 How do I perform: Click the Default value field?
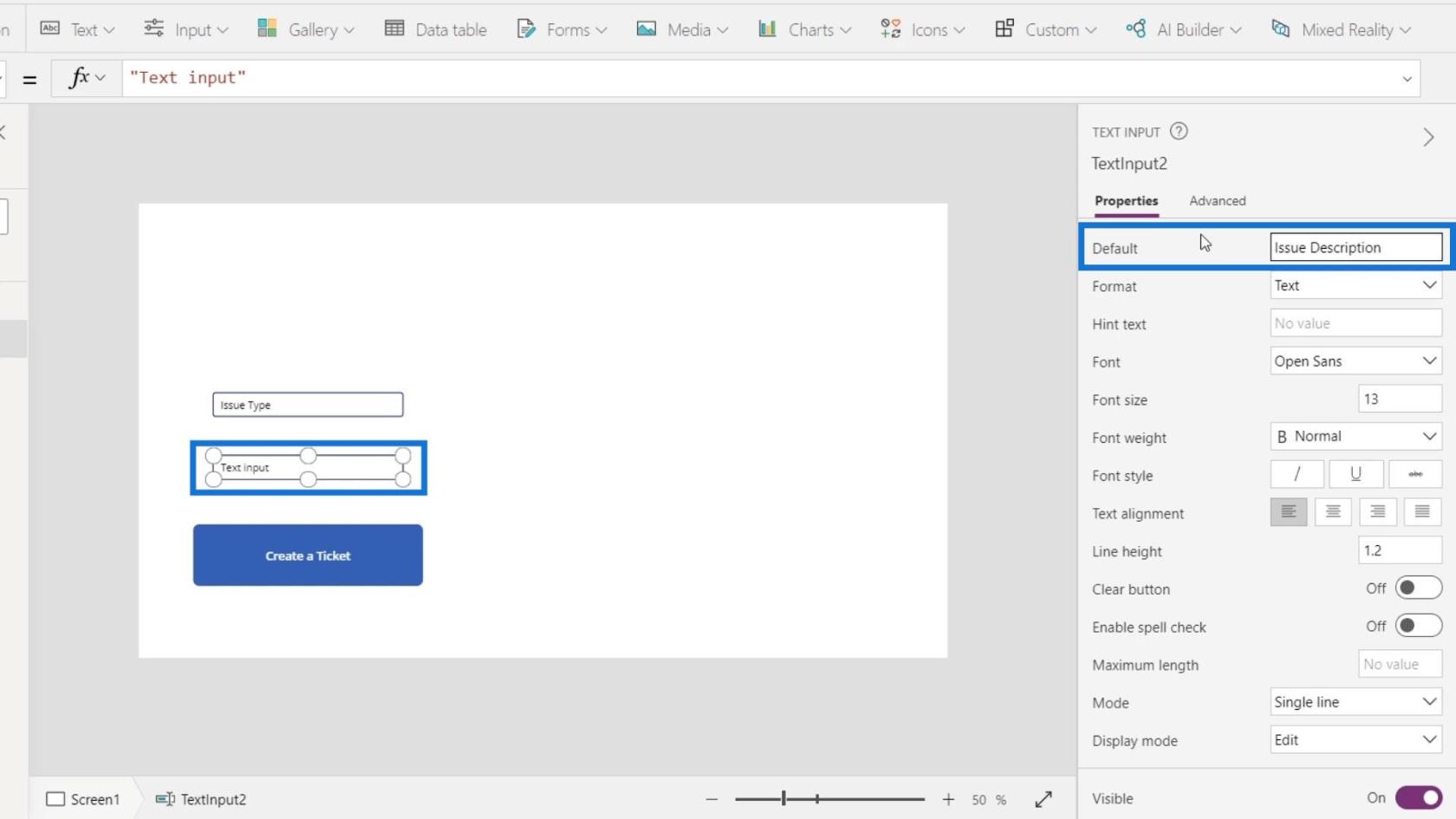click(x=1355, y=248)
